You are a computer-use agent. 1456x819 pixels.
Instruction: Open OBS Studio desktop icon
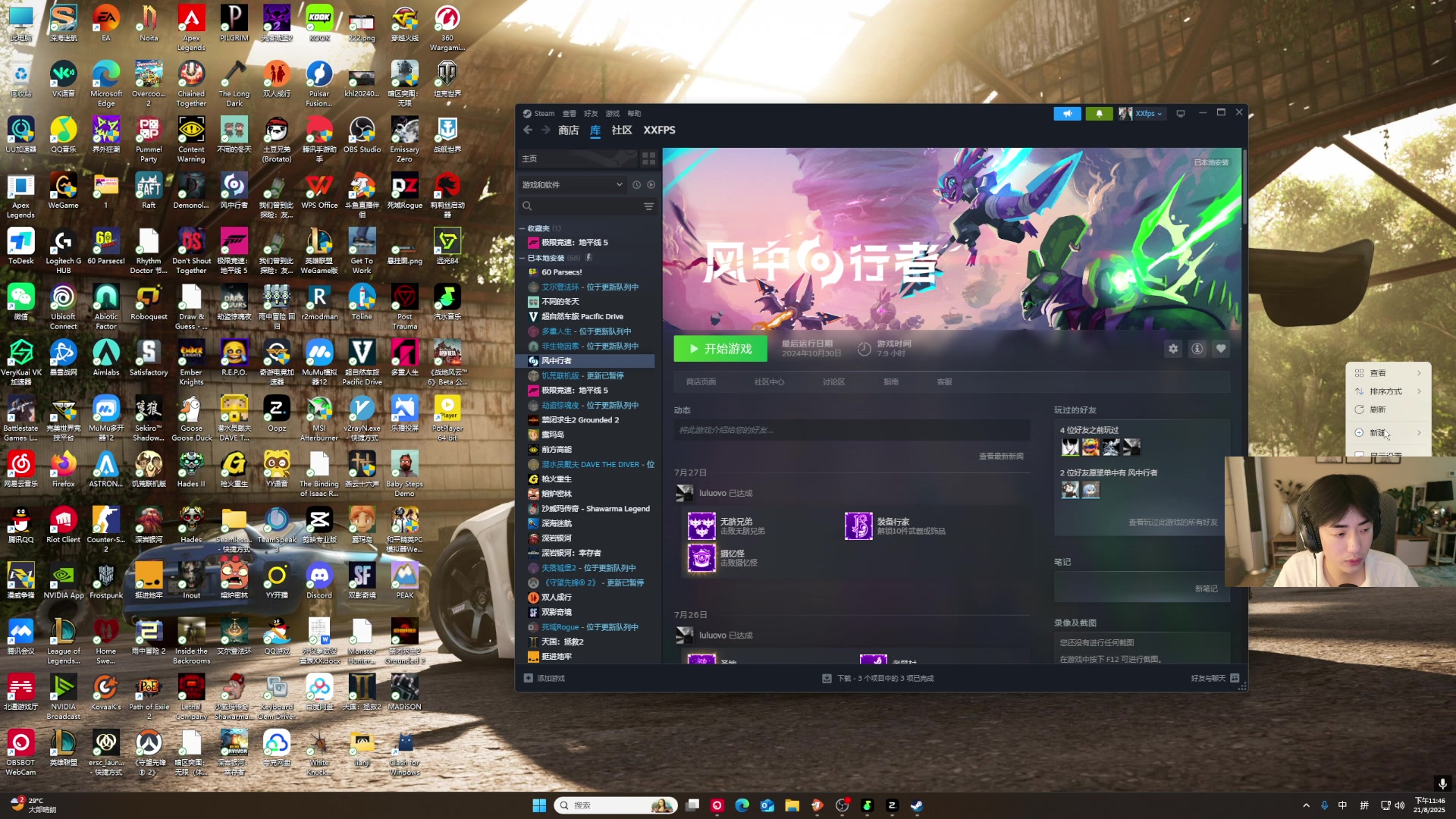pos(362,136)
